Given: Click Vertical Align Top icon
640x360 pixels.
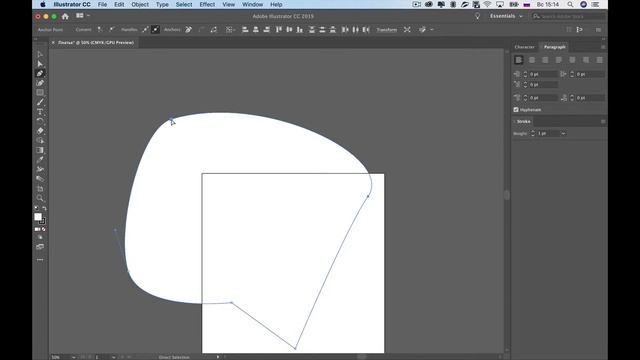Looking at the screenshot, I should click(x=278, y=29).
